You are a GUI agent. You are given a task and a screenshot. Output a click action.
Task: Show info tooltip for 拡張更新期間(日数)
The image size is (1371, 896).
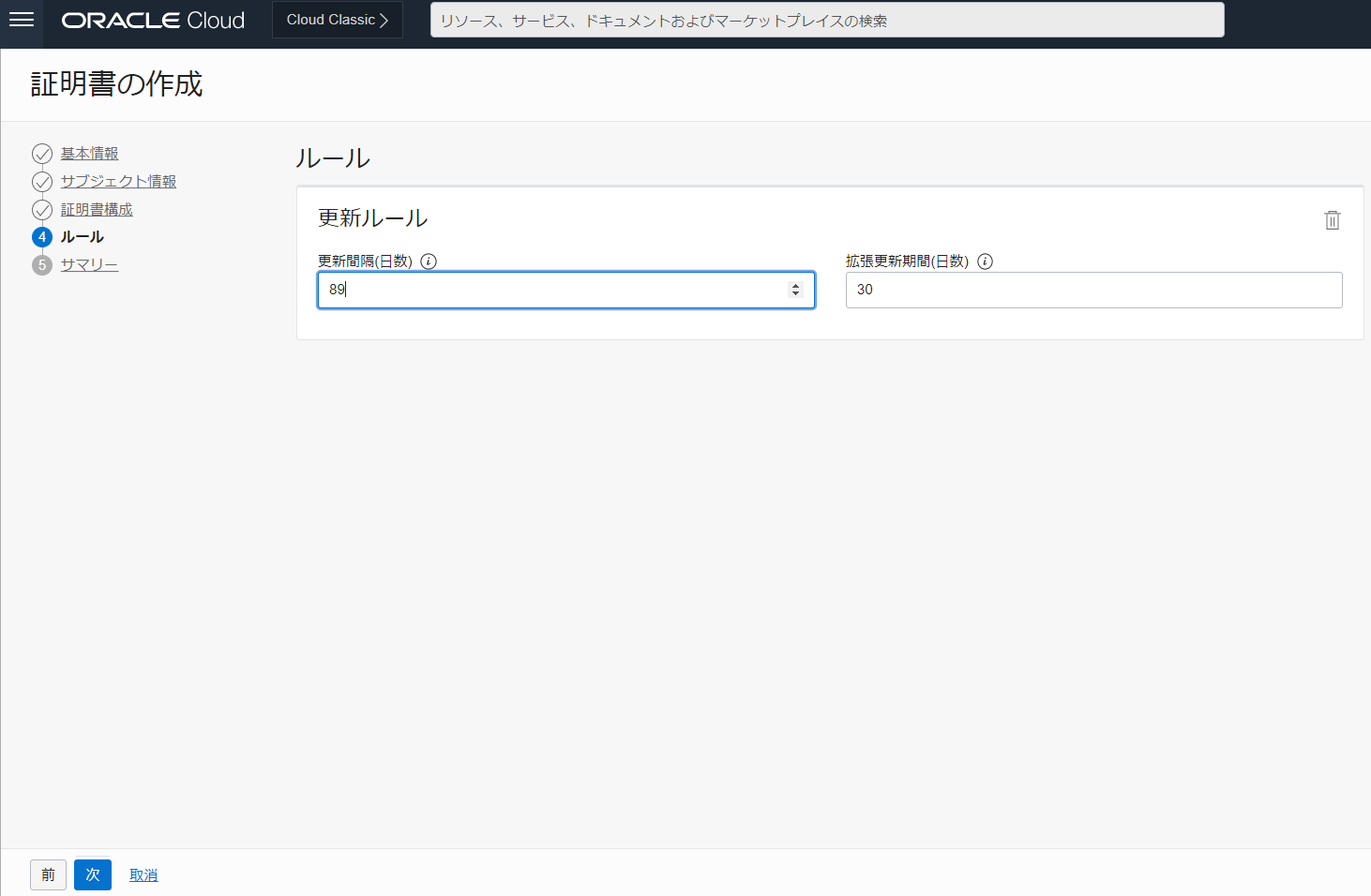pyautogui.click(x=985, y=261)
